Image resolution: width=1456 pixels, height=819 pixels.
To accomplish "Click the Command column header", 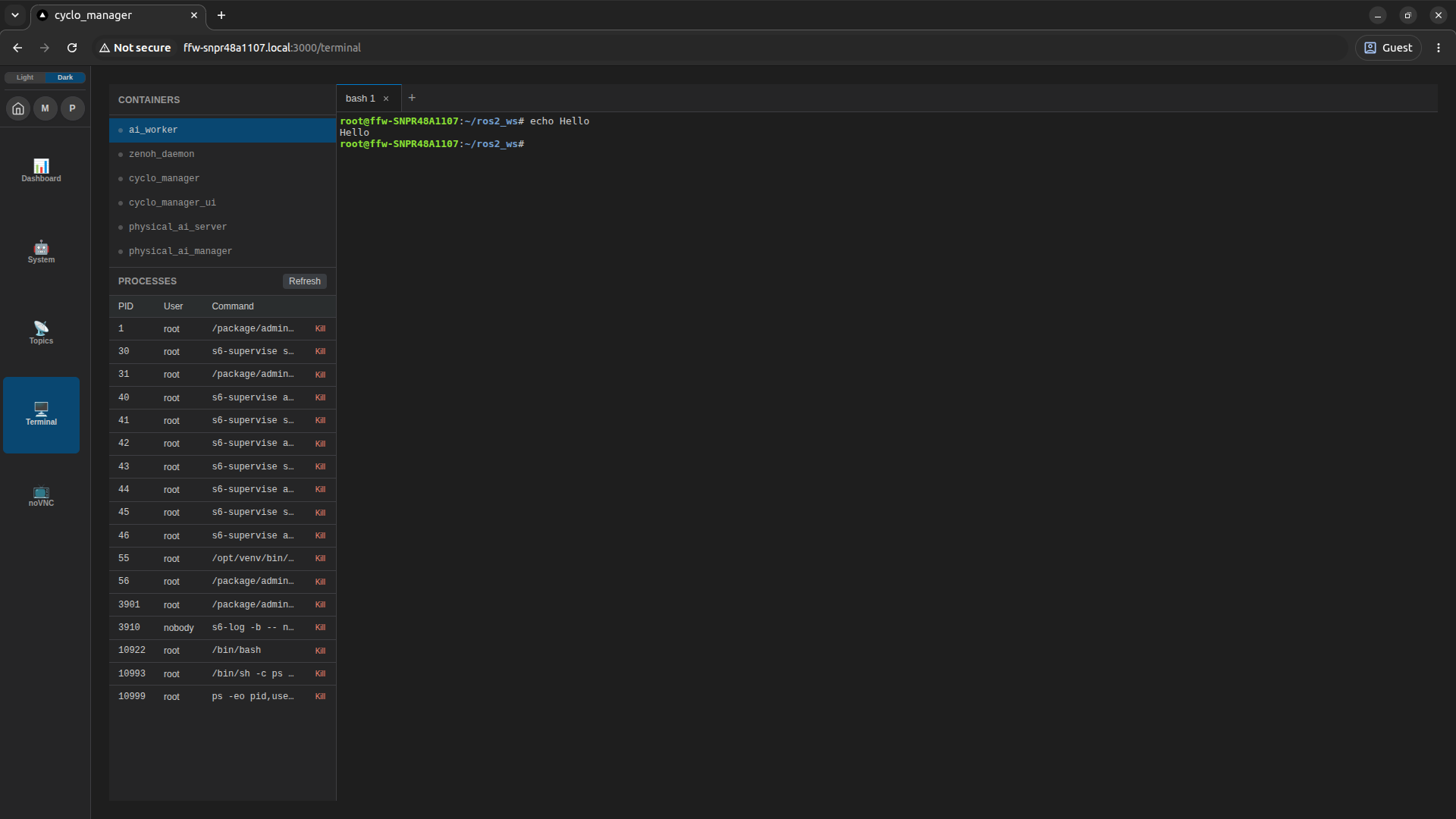I will pos(233,306).
